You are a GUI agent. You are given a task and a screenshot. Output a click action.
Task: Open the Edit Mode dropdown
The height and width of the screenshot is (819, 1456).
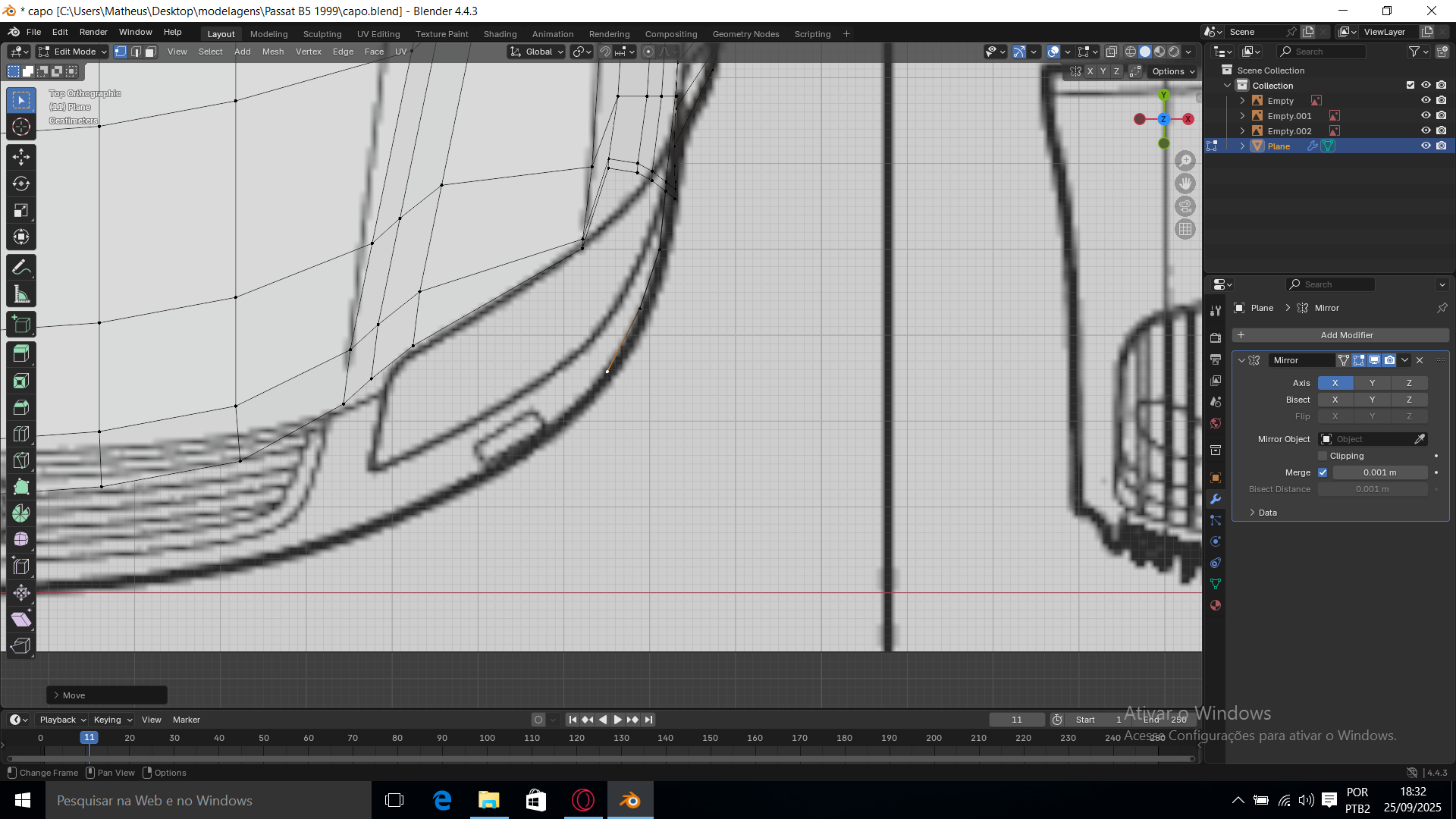73,52
